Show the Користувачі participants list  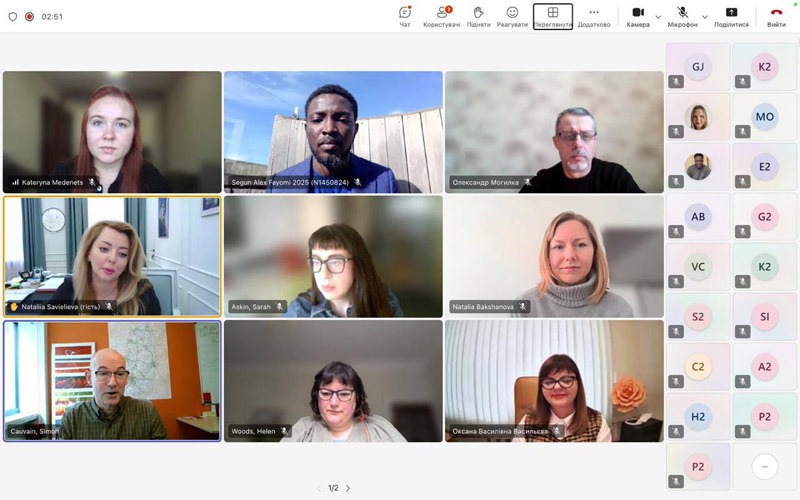click(442, 16)
